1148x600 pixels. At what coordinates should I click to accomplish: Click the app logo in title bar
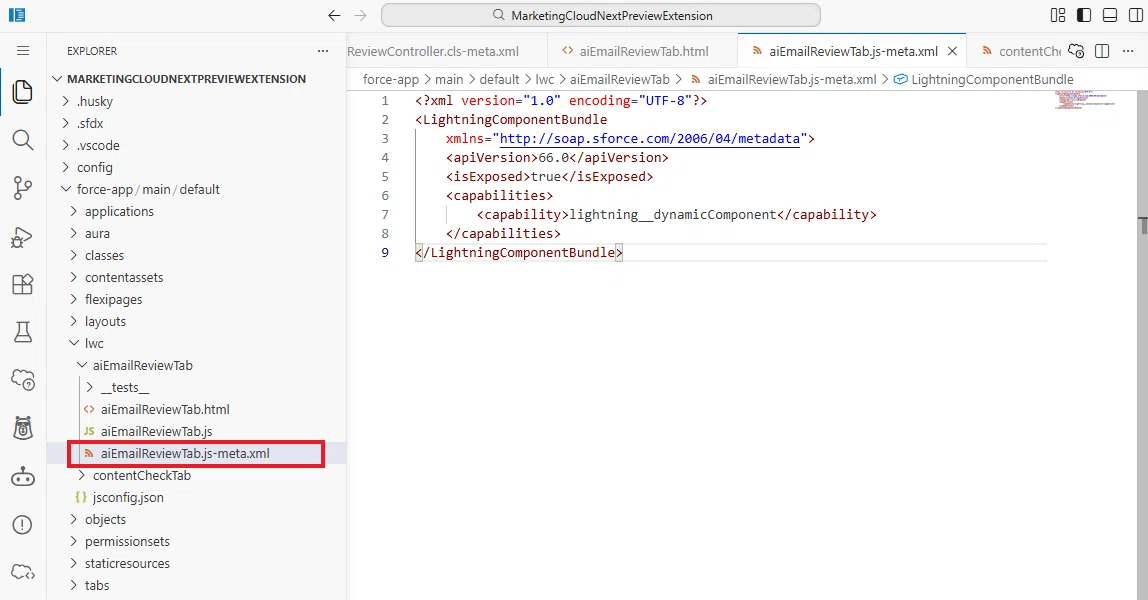(x=17, y=15)
